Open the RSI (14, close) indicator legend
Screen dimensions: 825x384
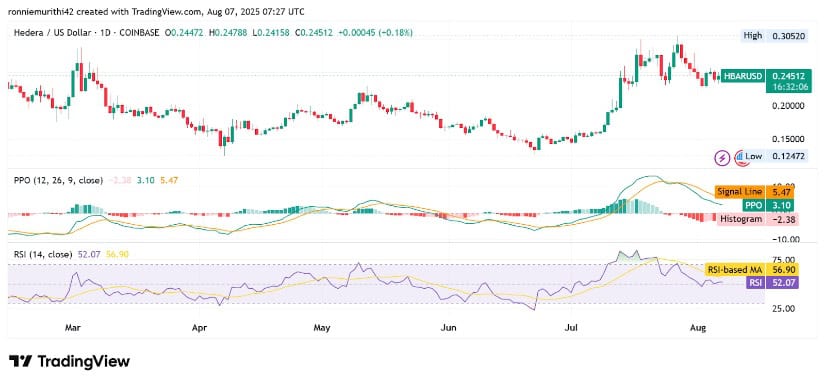(x=43, y=254)
